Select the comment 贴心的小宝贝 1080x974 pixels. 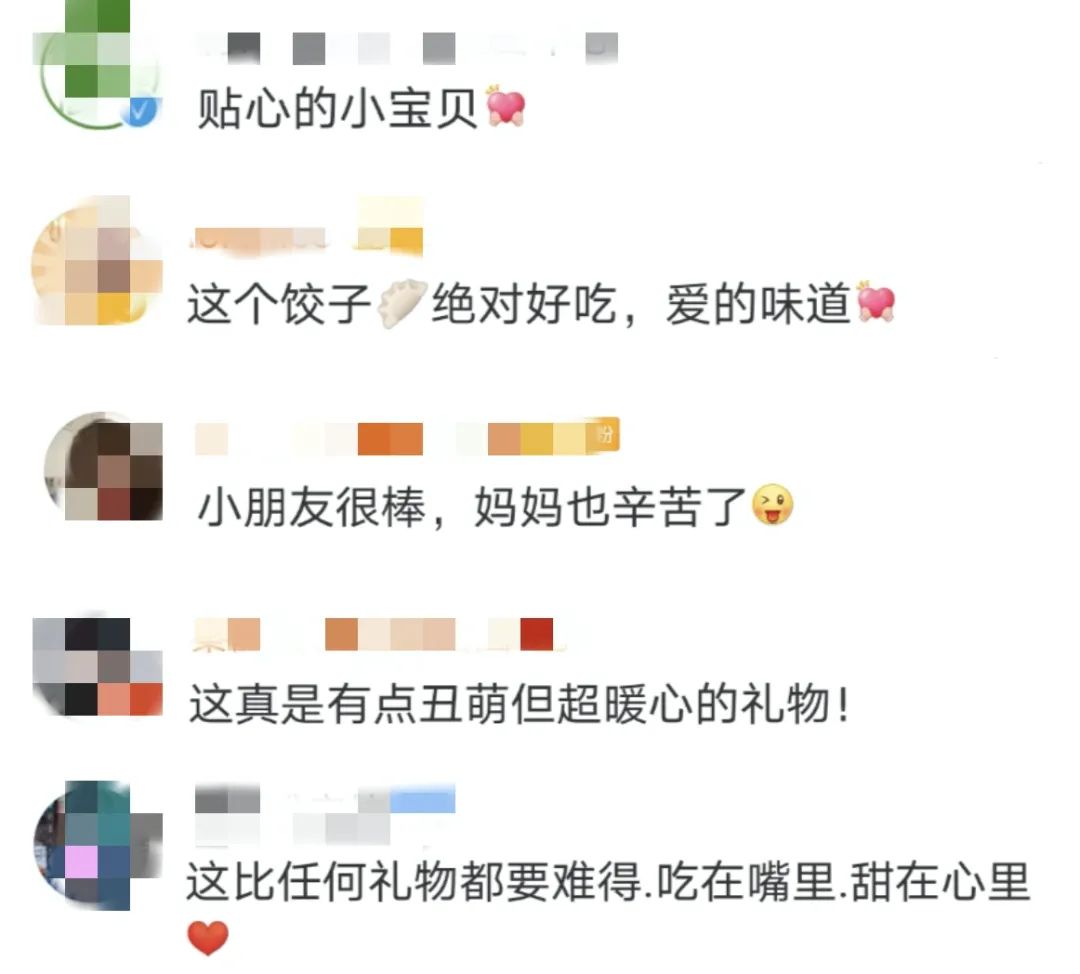(337, 109)
